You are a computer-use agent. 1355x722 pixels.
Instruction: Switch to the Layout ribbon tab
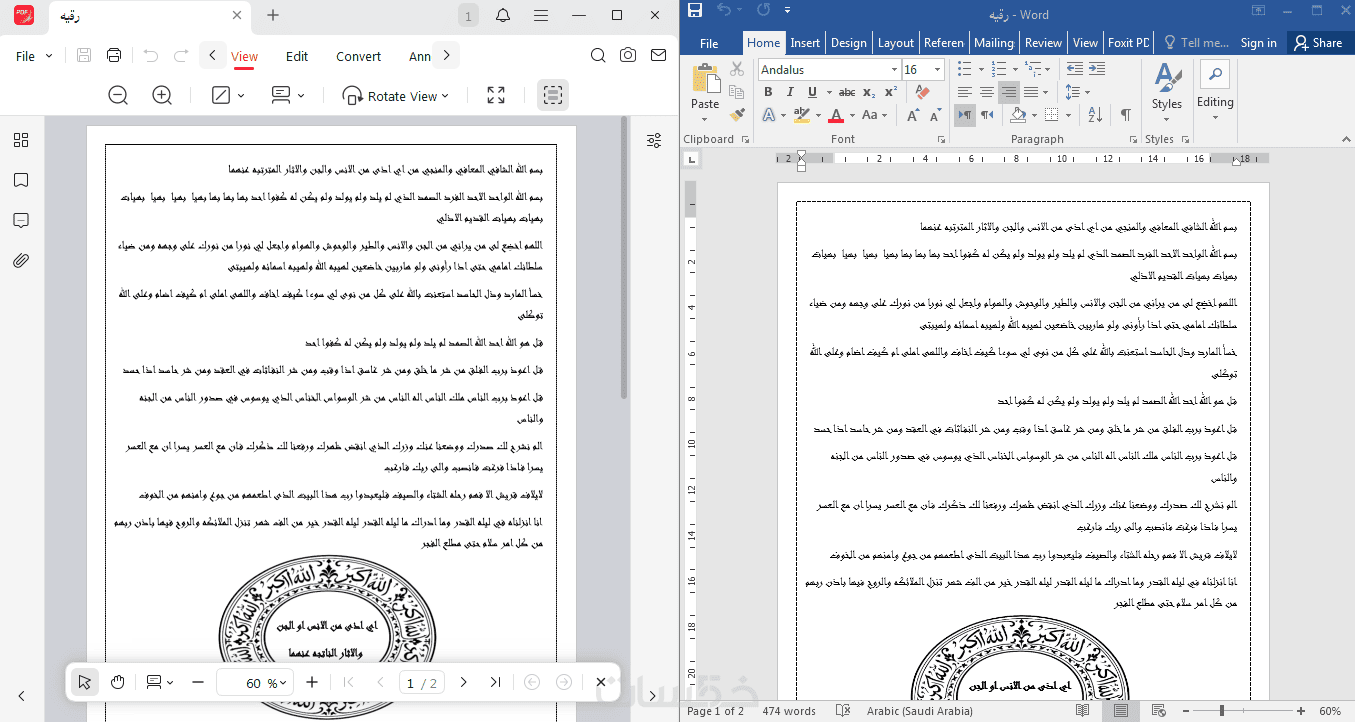(x=895, y=43)
